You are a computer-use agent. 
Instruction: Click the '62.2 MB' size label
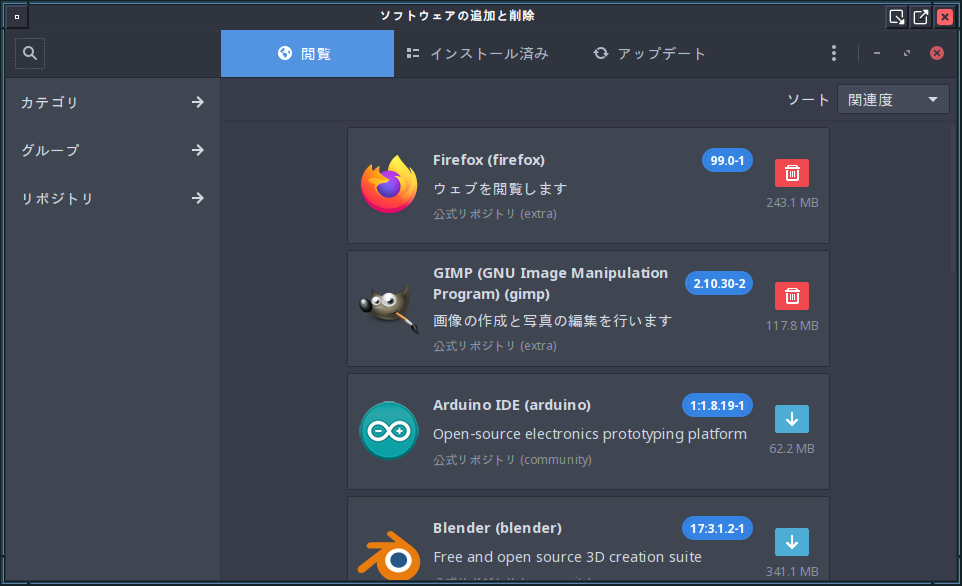point(791,449)
